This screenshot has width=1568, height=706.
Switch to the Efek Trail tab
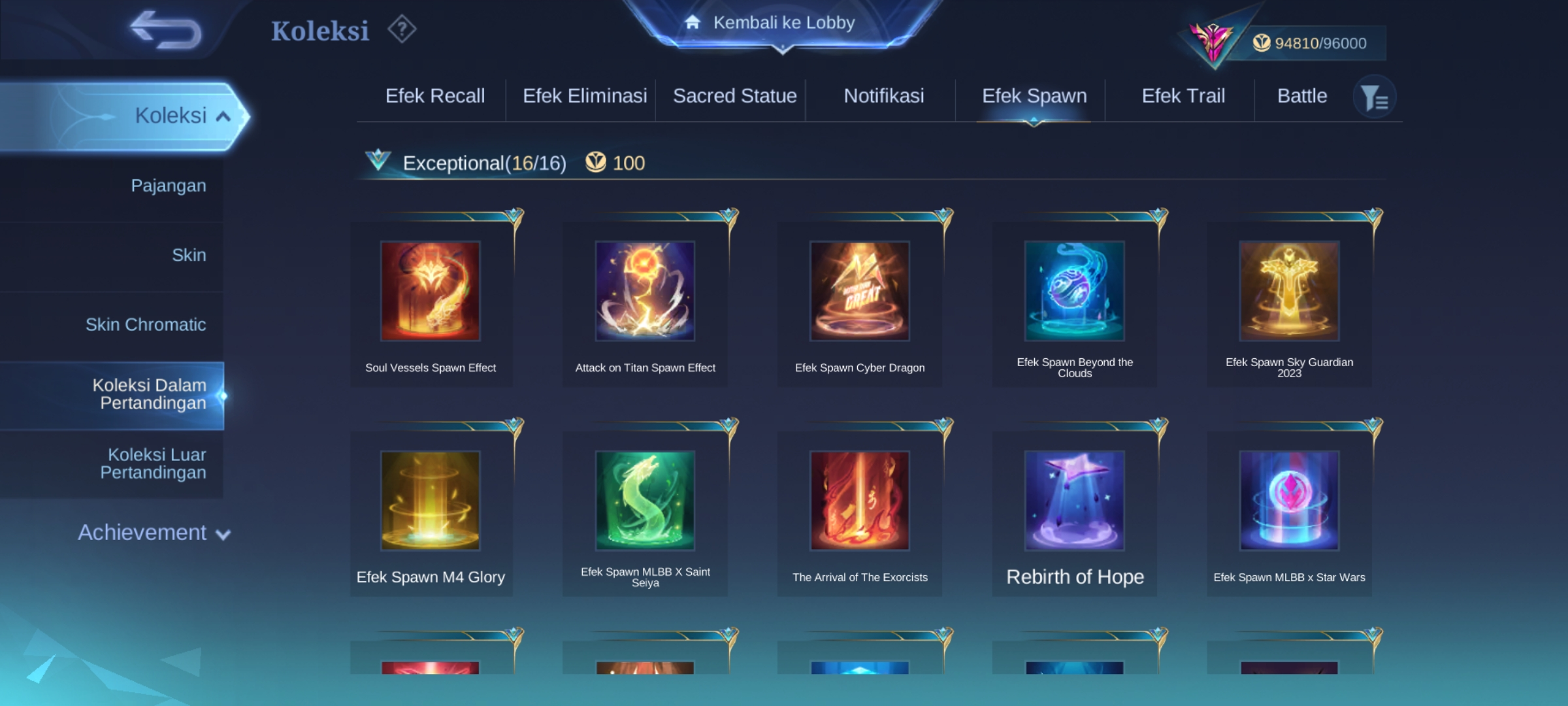pyautogui.click(x=1183, y=96)
